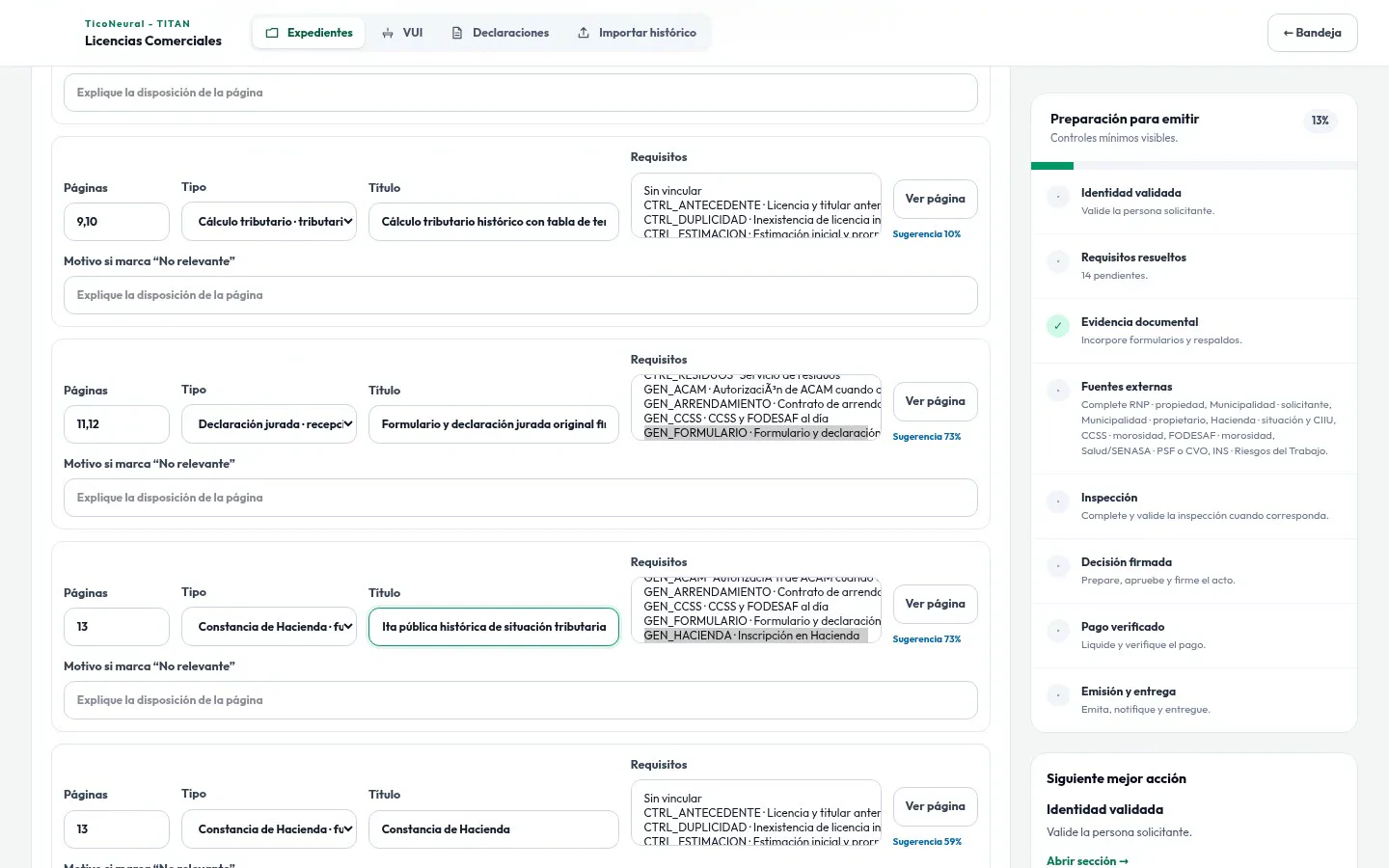Switch to the VUI tab
Screen dimensions: 1389x868
pyautogui.click(x=402, y=33)
